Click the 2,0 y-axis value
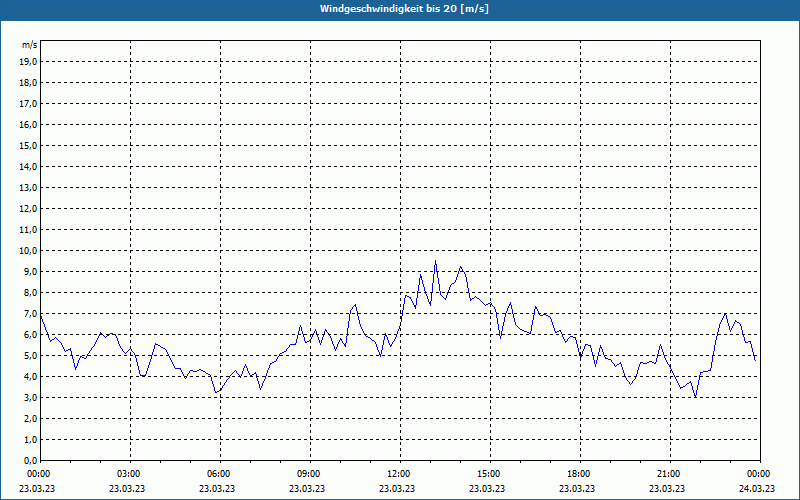800x500 pixels. pos(30,418)
